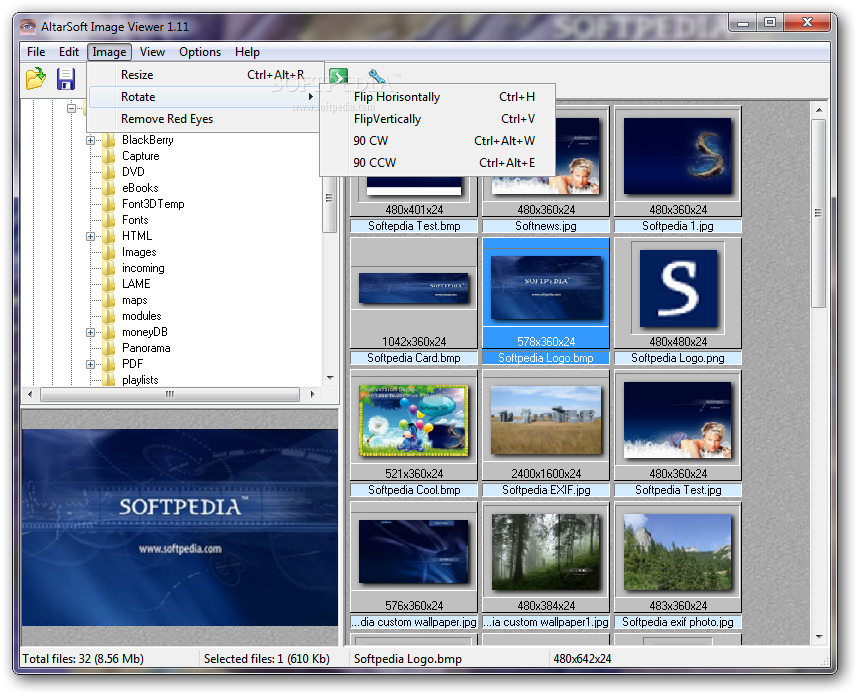Click the HTML folder icon

pos(109,236)
